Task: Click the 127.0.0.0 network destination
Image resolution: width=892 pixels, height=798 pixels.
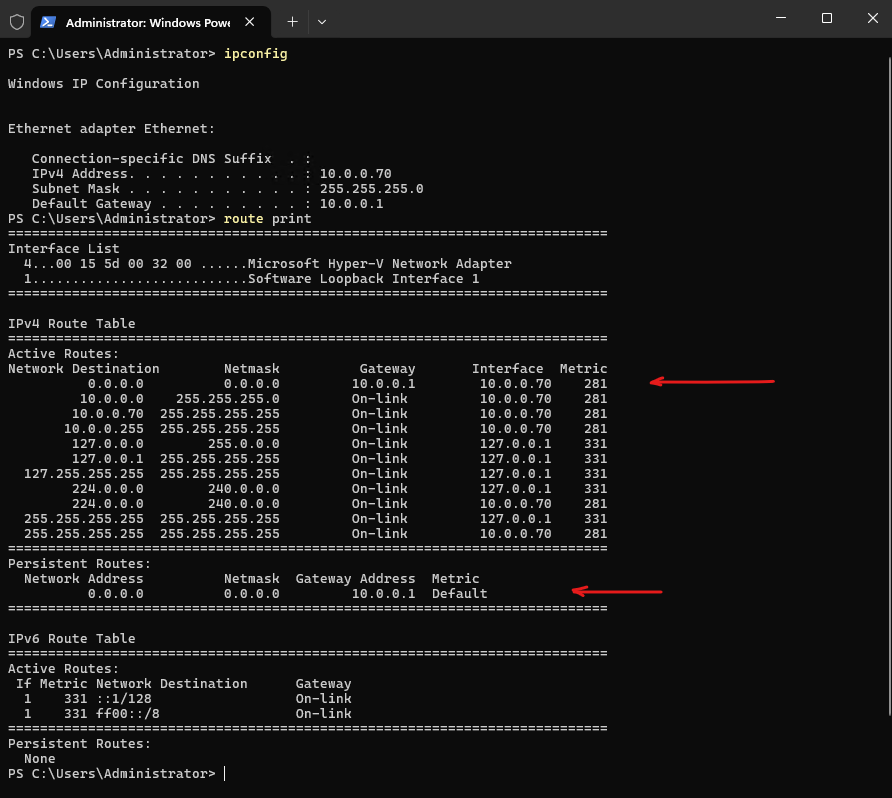Action: [x=108, y=444]
